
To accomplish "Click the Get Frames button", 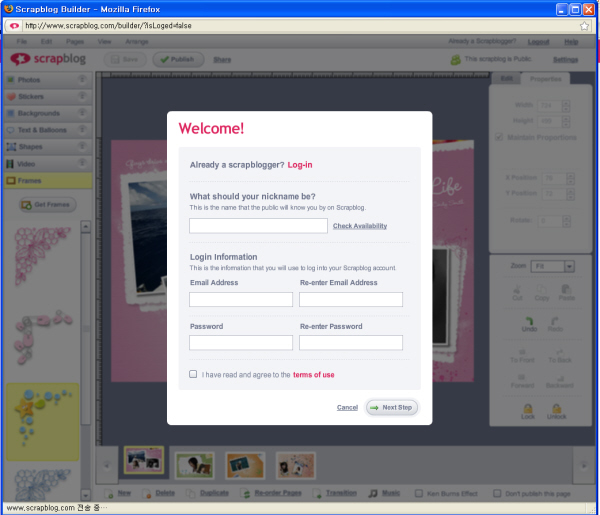I will point(48,205).
